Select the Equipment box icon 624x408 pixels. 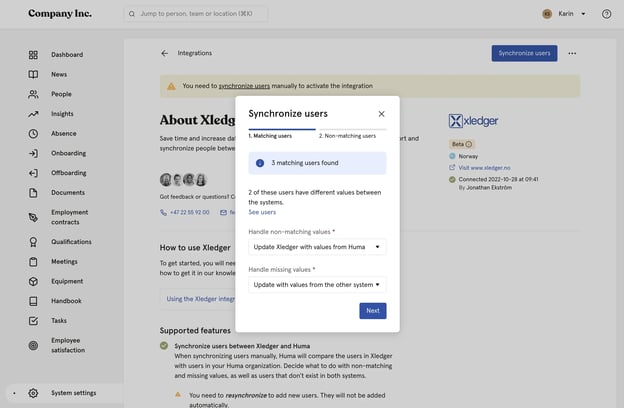click(33, 281)
